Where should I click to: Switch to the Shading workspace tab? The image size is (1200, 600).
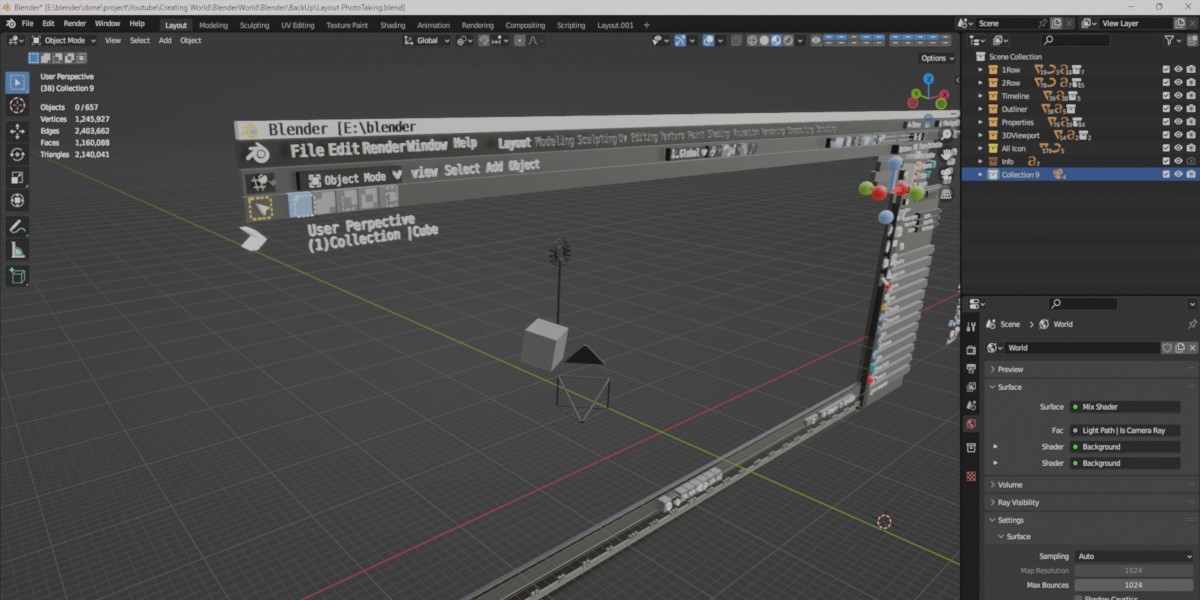tap(392, 23)
